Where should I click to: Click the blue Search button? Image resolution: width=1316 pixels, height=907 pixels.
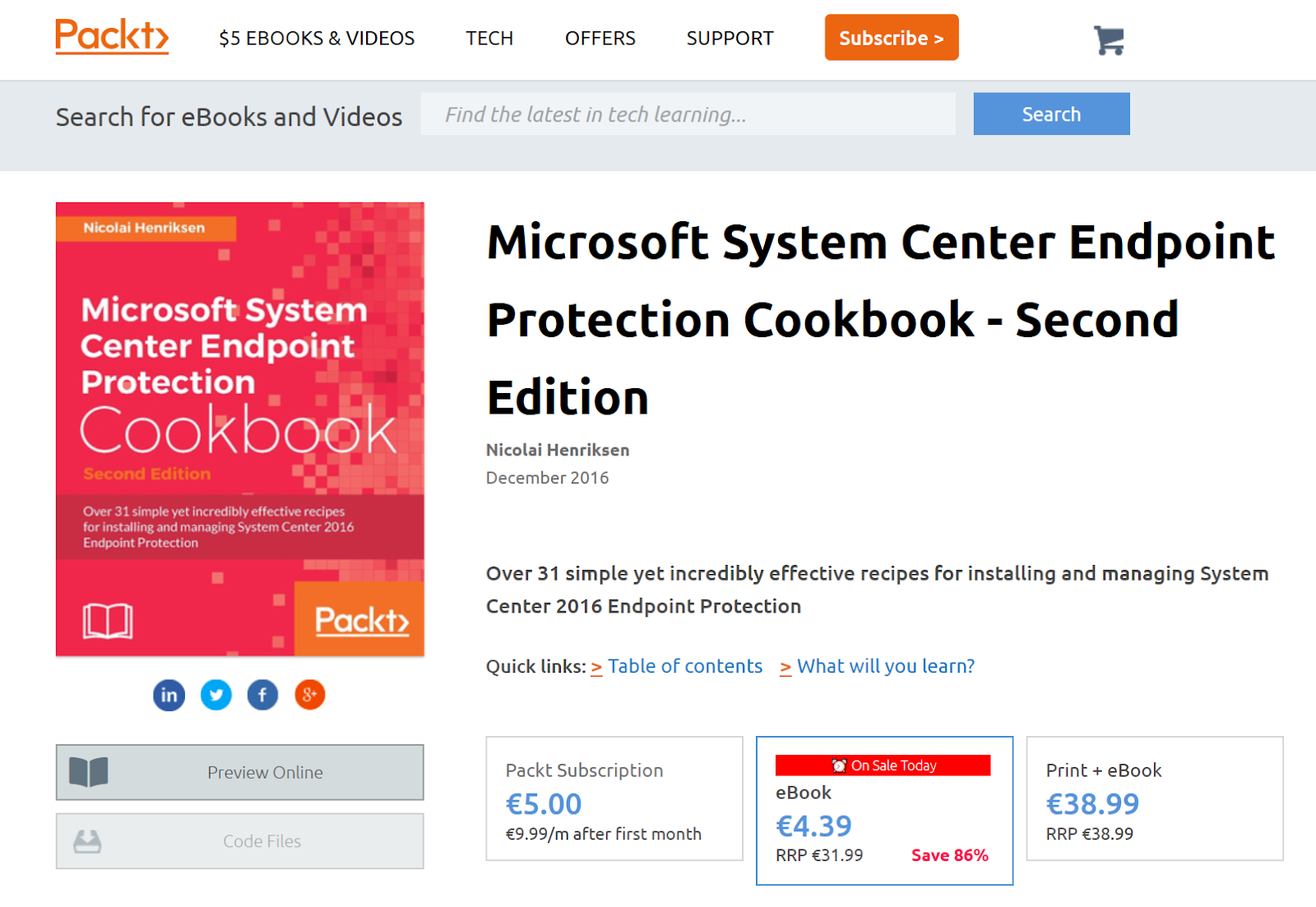coord(1051,113)
